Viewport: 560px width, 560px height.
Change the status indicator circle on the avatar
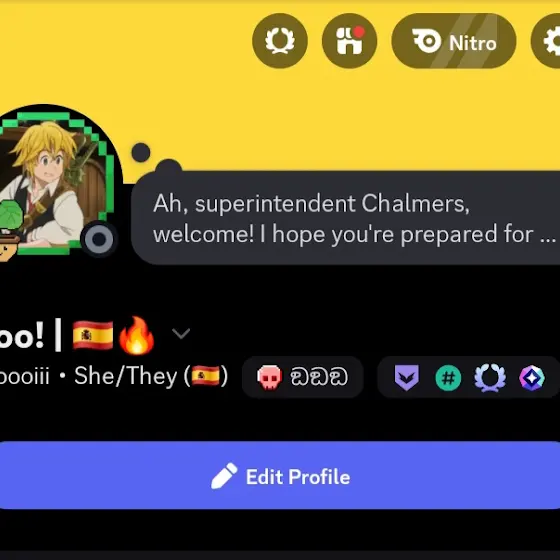99,239
